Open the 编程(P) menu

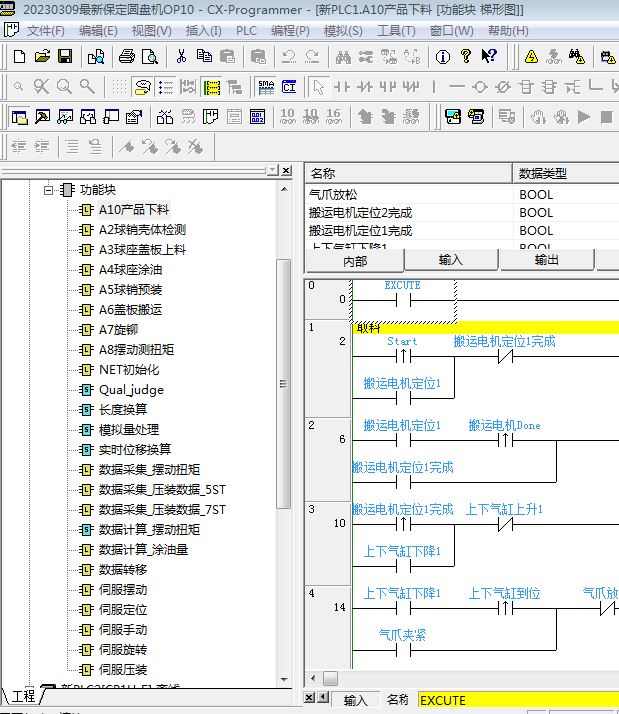pyautogui.click(x=290, y=31)
